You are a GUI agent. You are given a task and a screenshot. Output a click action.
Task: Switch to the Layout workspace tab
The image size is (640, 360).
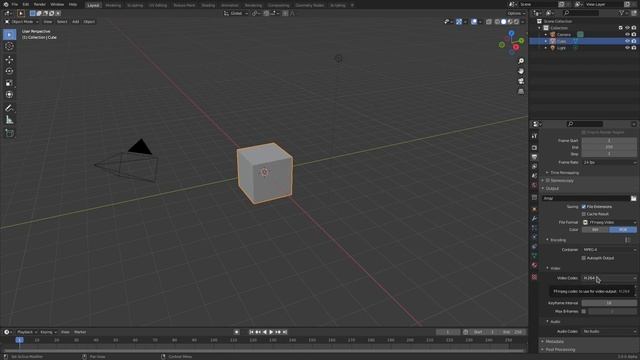pyautogui.click(x=93, y=5)
